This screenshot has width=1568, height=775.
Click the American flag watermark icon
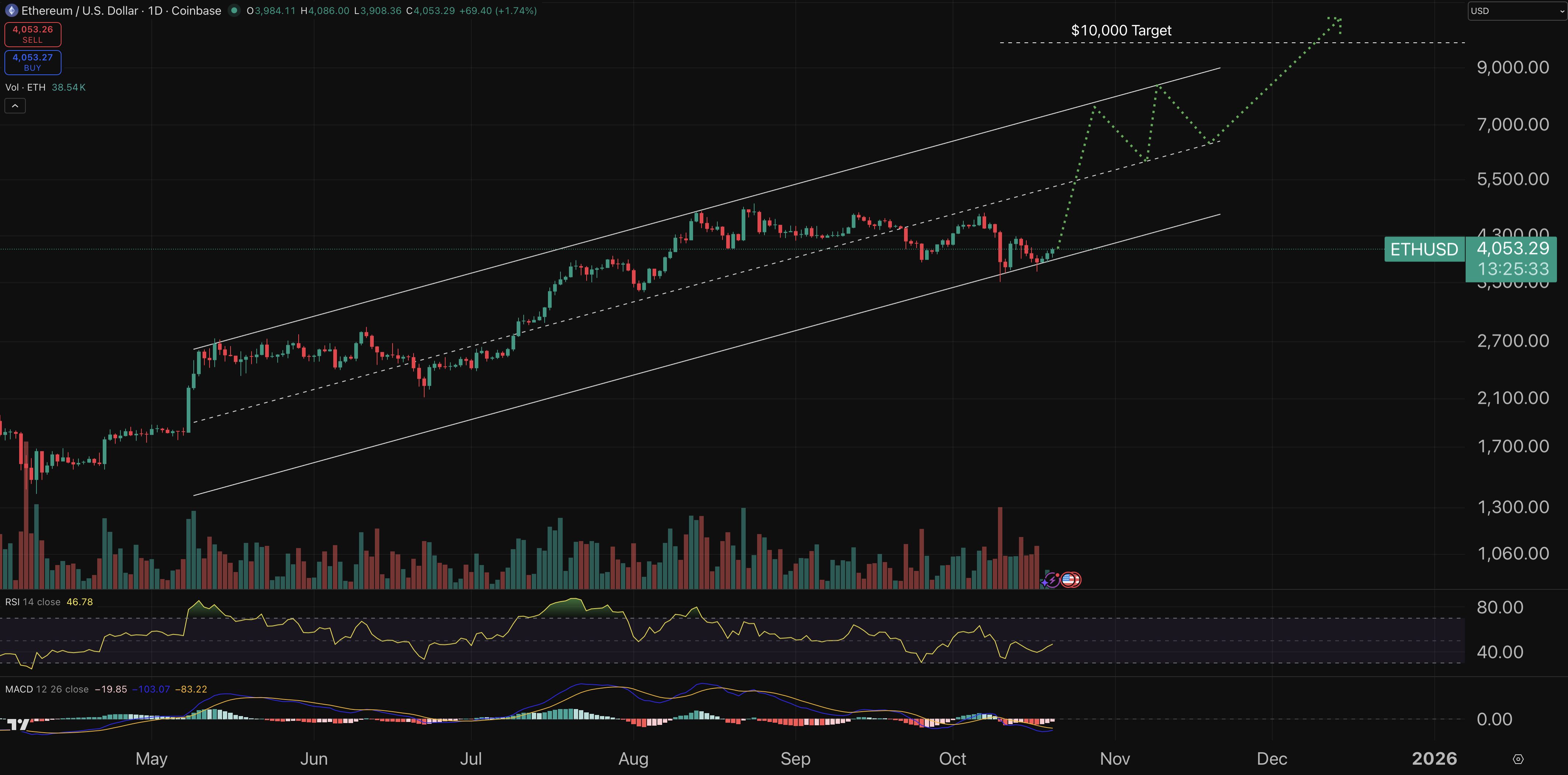[x=1069, y=580]
